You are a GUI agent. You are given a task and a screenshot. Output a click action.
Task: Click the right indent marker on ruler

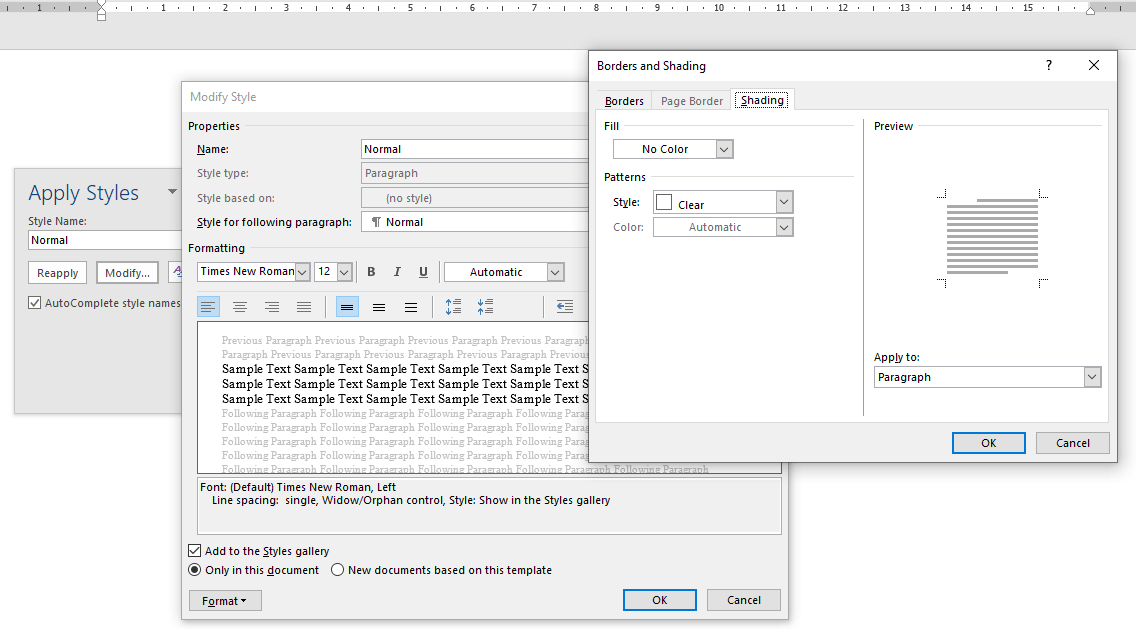[x=1090, y=10]
